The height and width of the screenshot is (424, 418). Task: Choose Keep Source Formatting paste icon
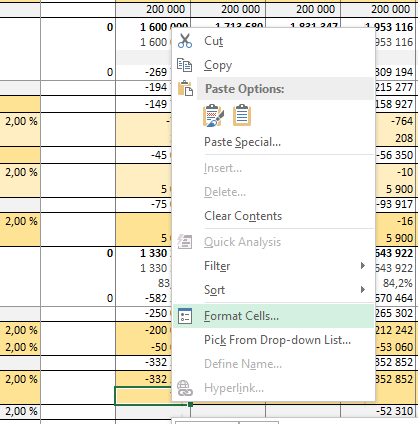click(x=213, y=115)
